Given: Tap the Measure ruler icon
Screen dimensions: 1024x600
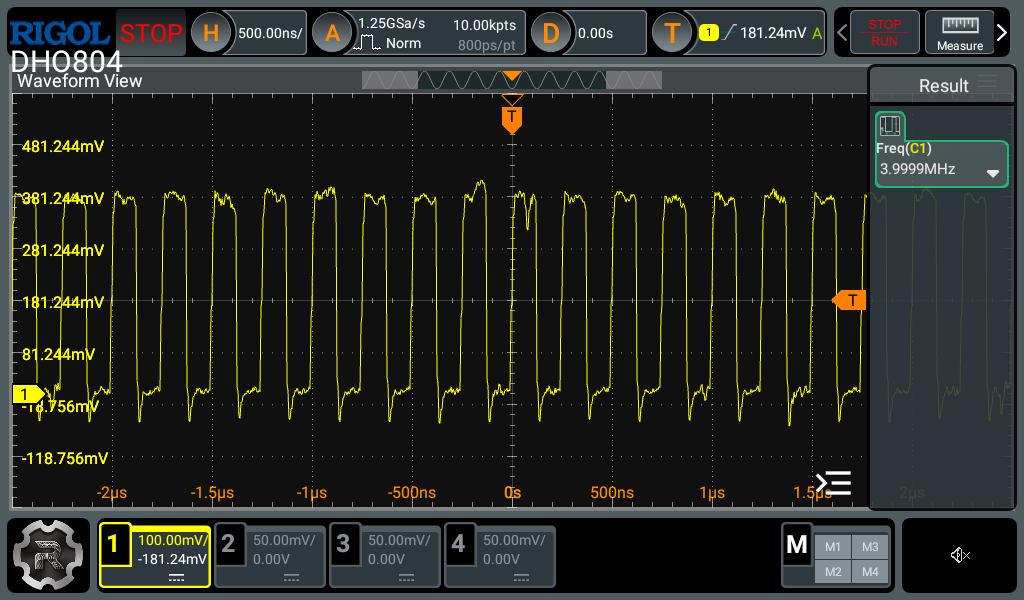Looking at the screenshot, I should coord(959,25).
